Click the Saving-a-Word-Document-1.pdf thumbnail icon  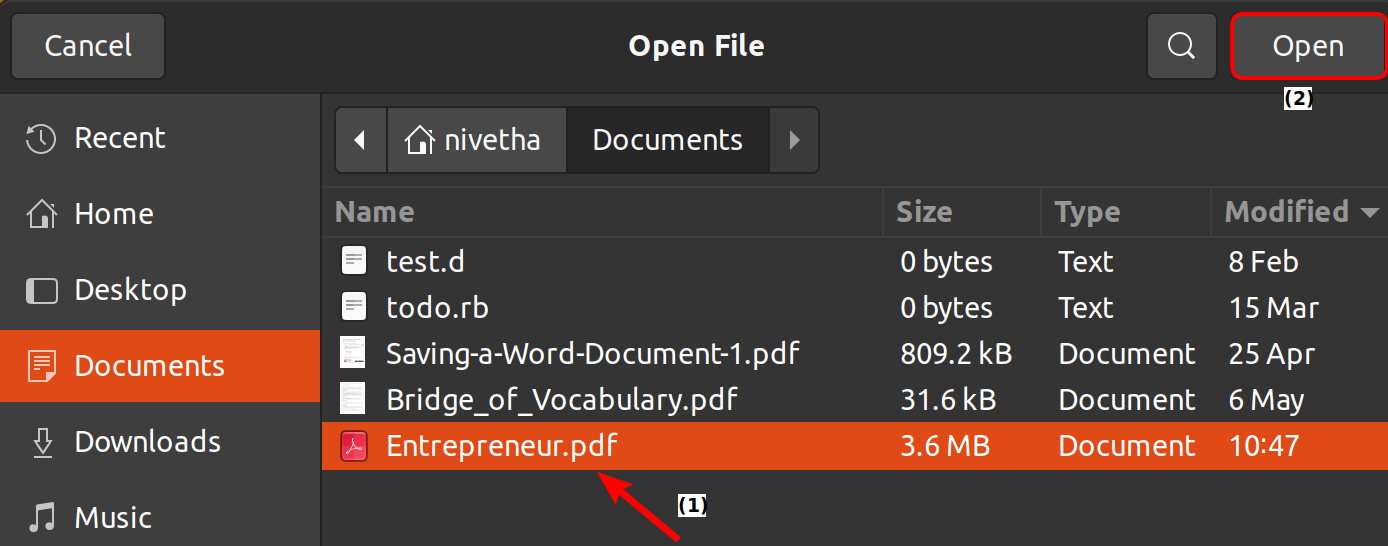(354, 354)
